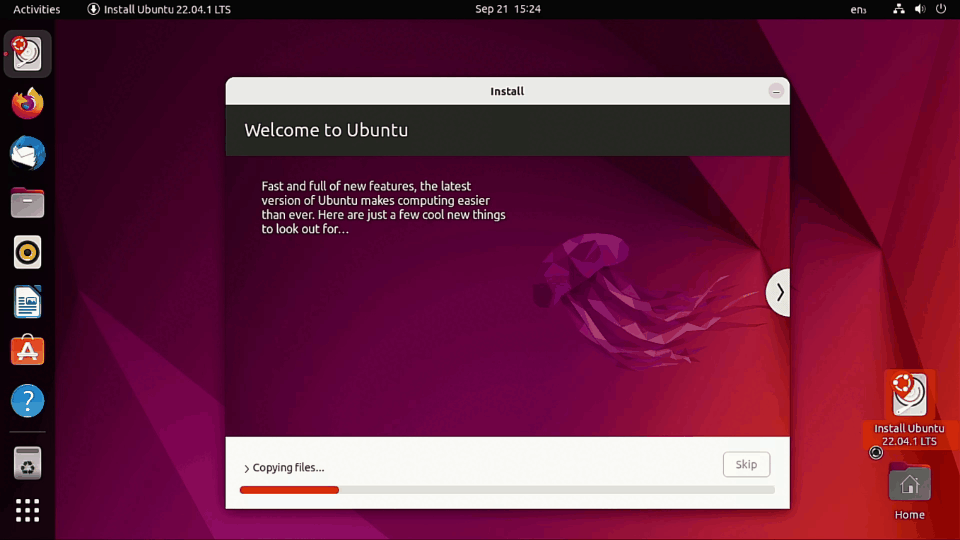Open LibreOffice Writer from dock

click(x=27, y=302)
